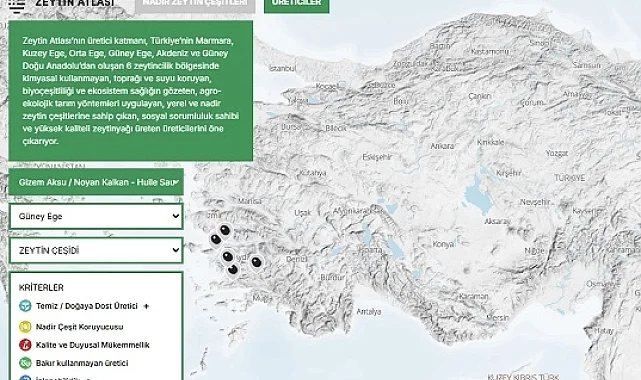Screen dimensions: 641x380
Task: Click the Hatay label on the map
Action: click(x=603, y=331)
